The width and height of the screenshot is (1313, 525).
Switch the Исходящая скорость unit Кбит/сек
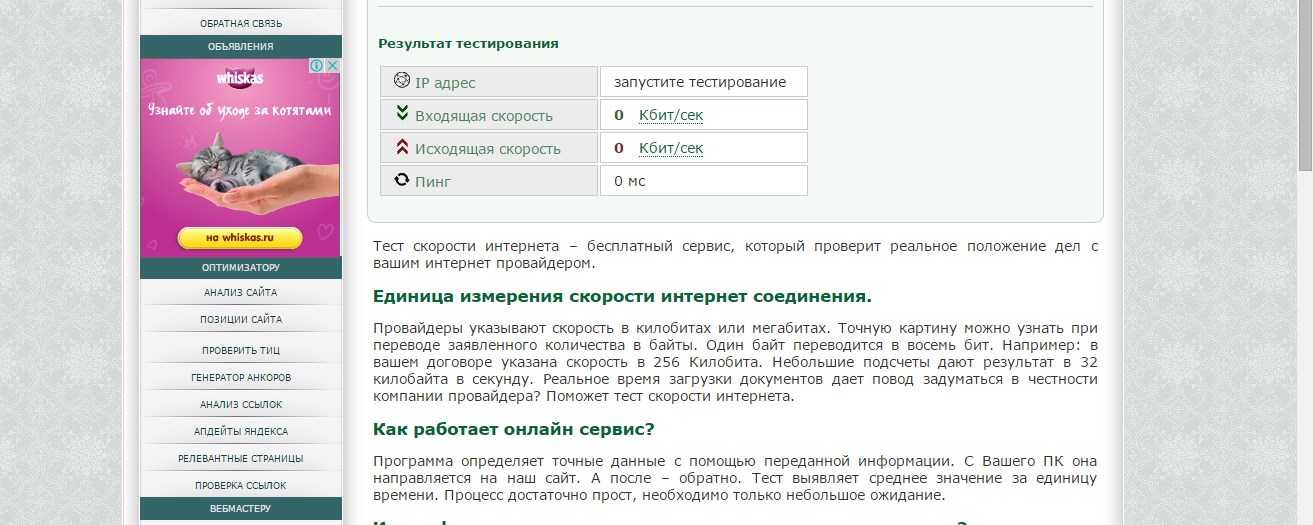click(671, 148)
